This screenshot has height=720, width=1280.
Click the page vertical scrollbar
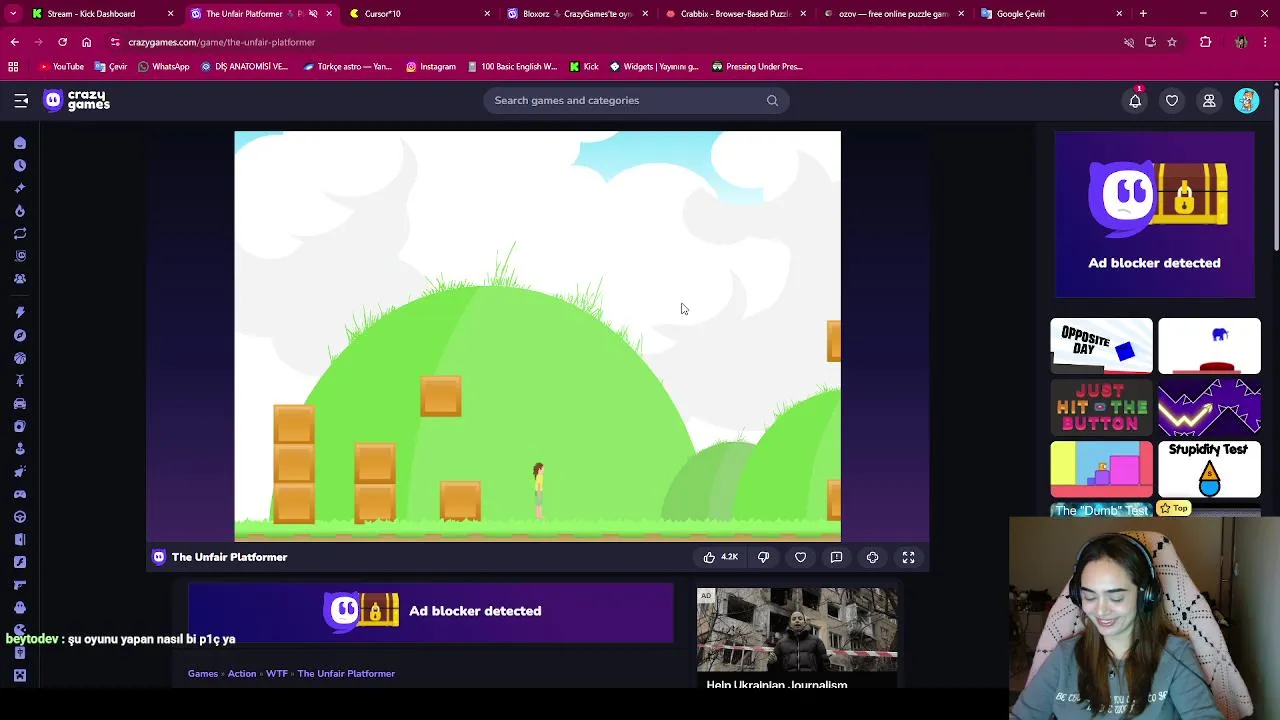coord(1275,170)
